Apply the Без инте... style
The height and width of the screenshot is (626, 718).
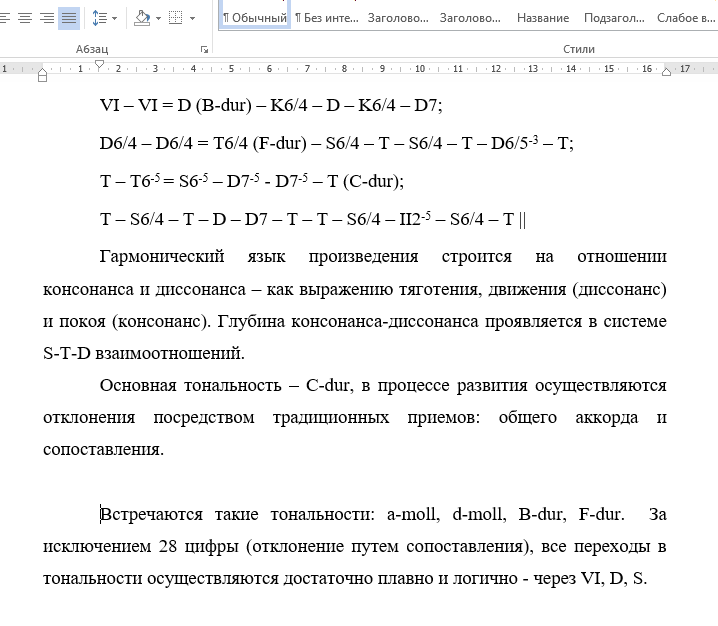(326, 18)
